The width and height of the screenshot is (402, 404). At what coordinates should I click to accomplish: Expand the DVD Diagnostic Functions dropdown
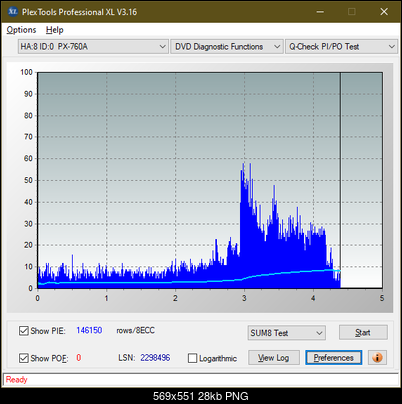[x=227, y=47]
